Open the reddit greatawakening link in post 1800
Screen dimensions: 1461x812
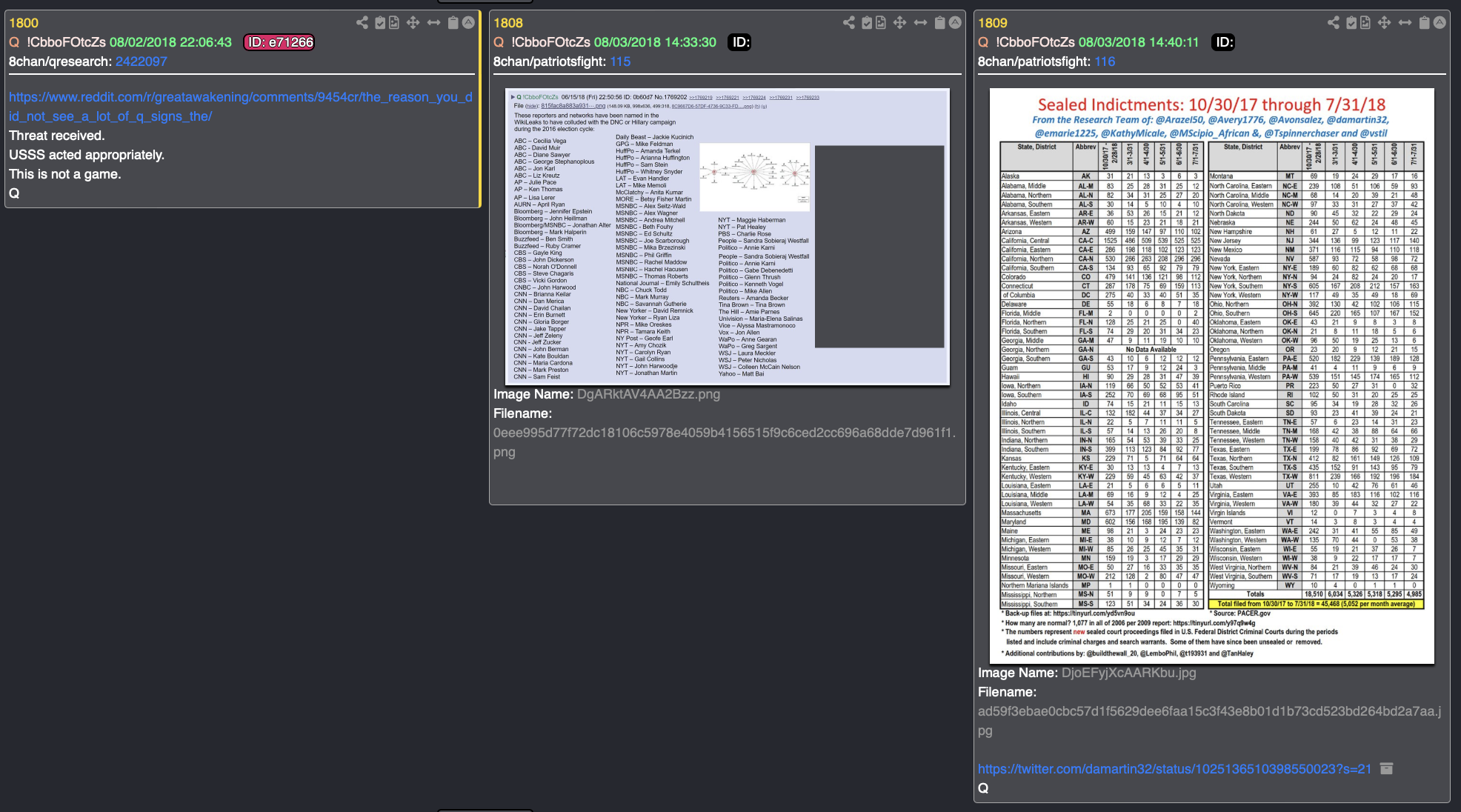pyautogui.click(x=241, y=107)
